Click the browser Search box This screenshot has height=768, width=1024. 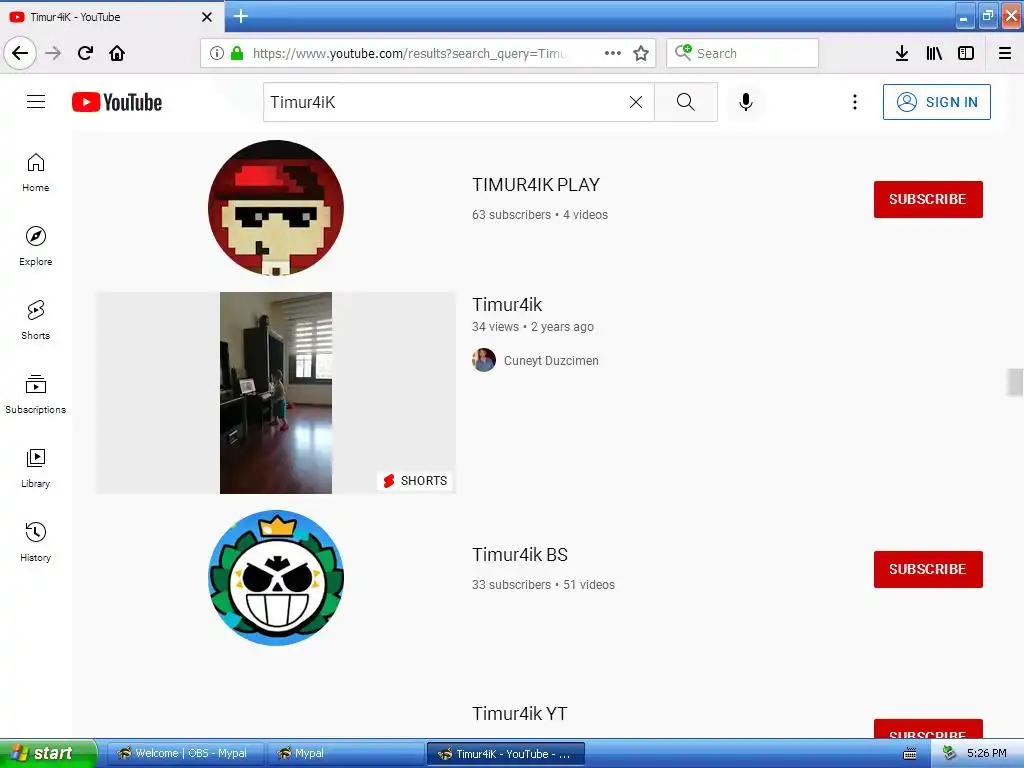743,53
